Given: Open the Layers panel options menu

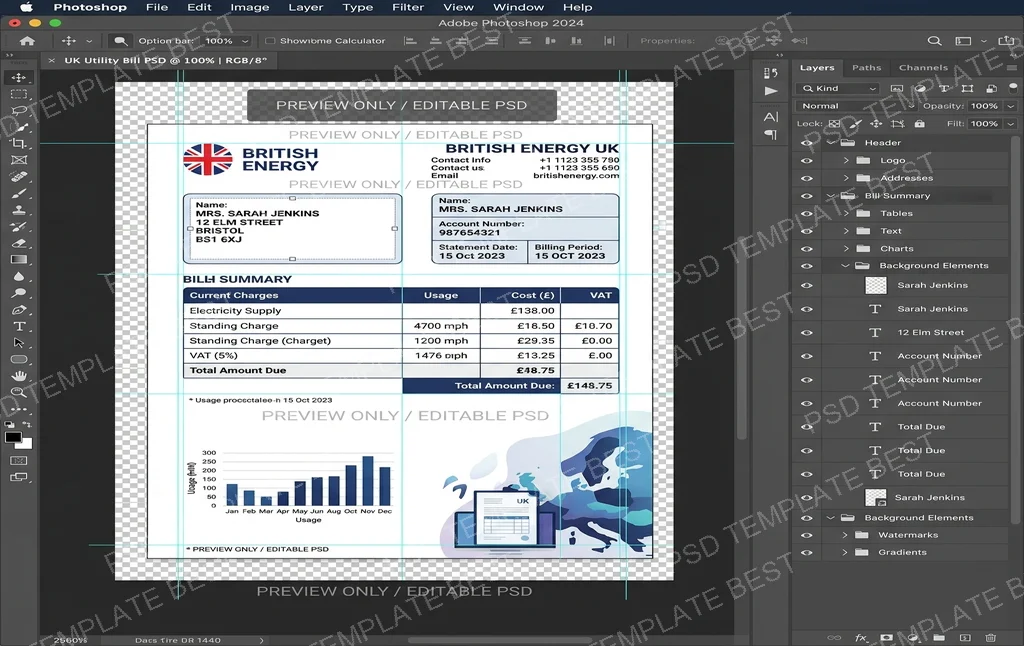Looking at the screenshot, I should (1012, 67).
